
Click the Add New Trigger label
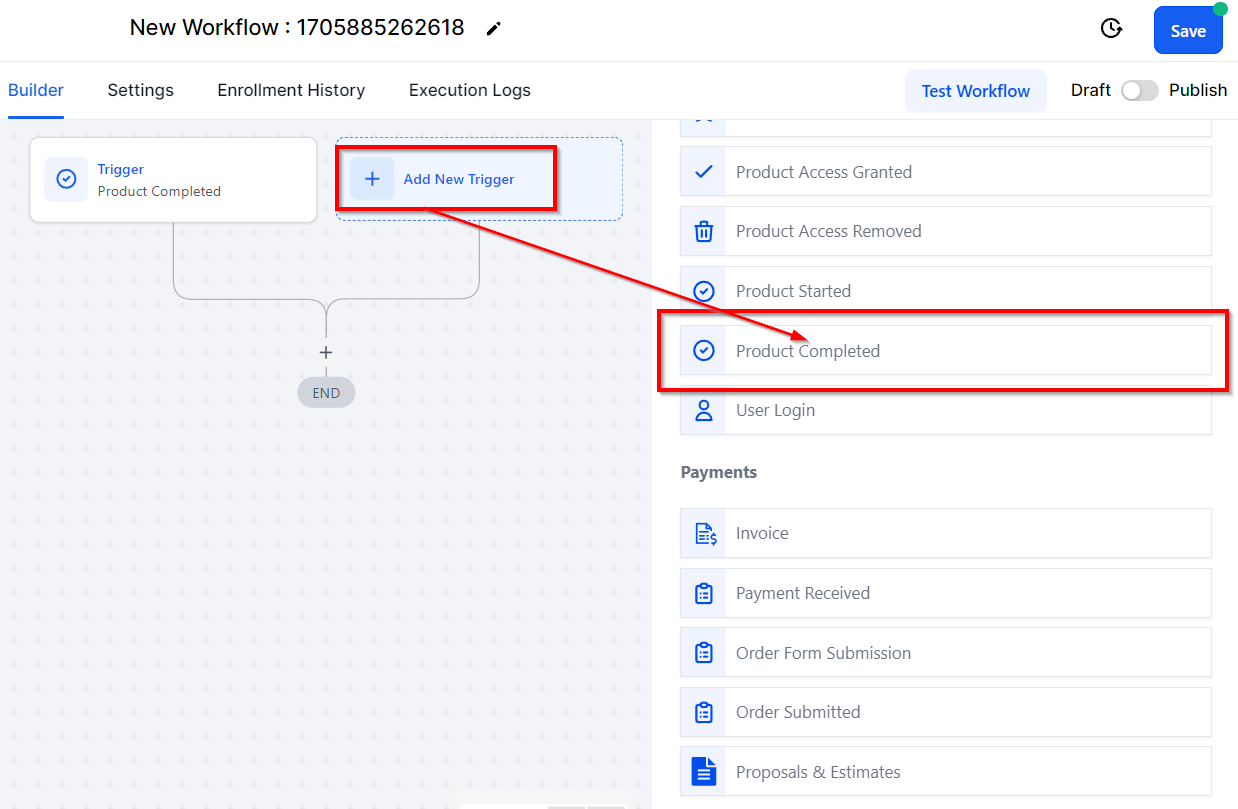pyautogui.click(x=459, y=179)
